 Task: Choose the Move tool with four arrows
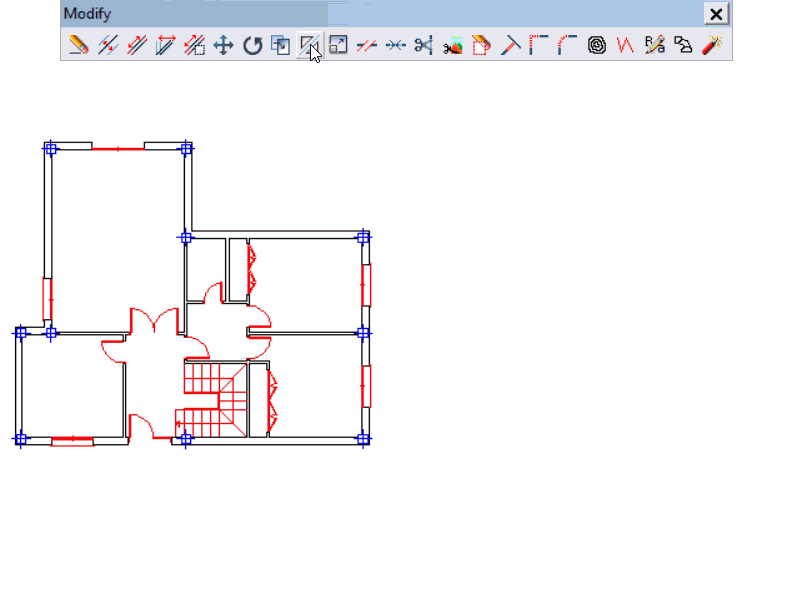click(x=224, y=45)
